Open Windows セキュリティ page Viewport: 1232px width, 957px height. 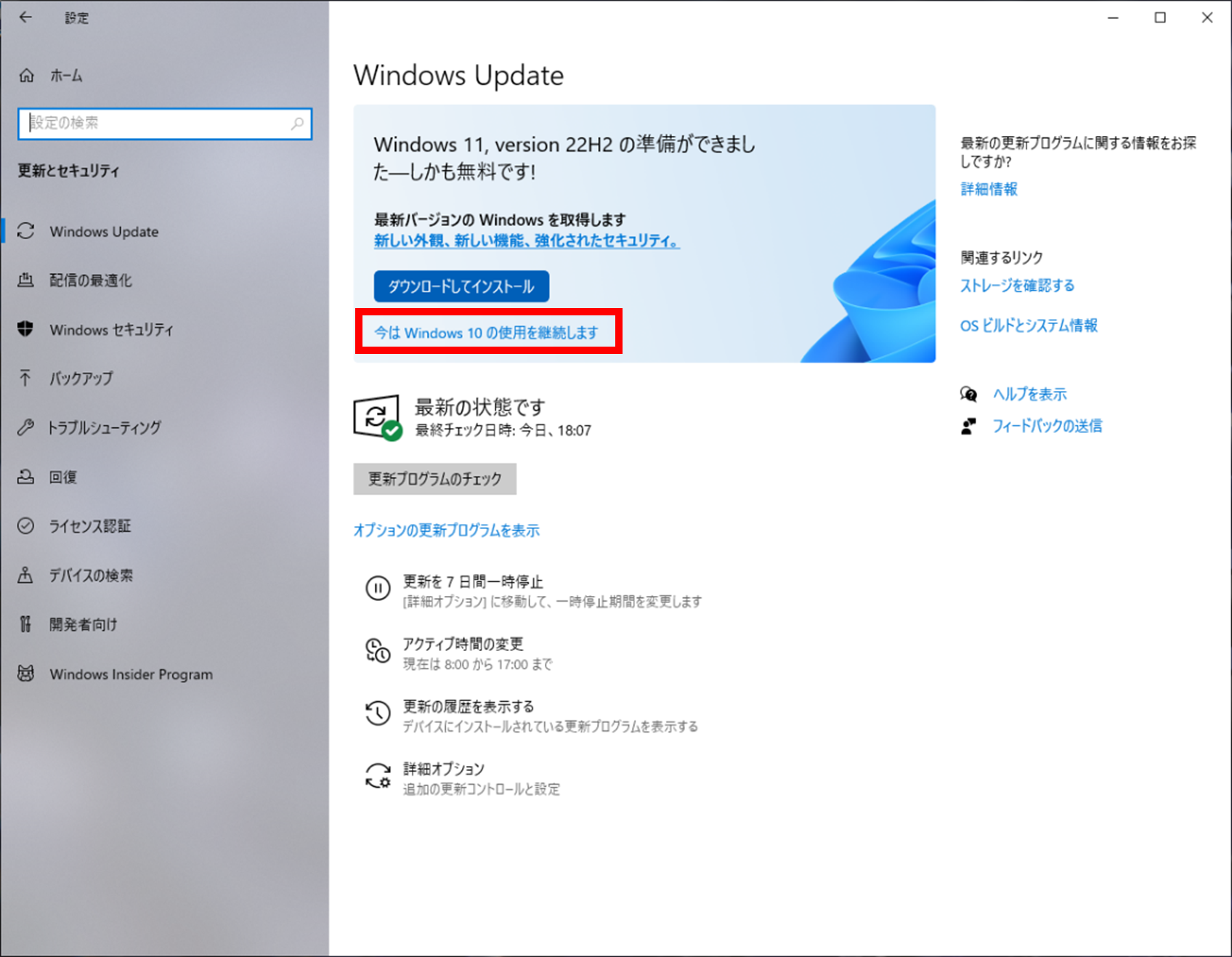tap(111, 330)
